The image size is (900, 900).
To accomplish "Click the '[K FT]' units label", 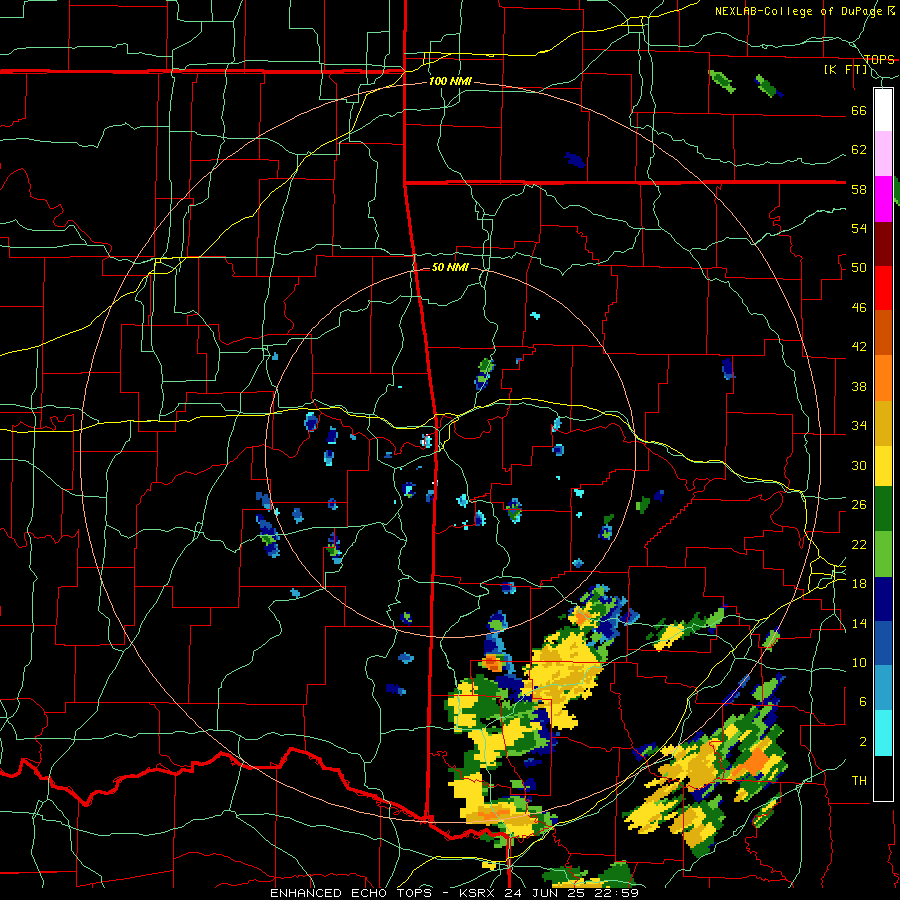I will click(845, 70).
